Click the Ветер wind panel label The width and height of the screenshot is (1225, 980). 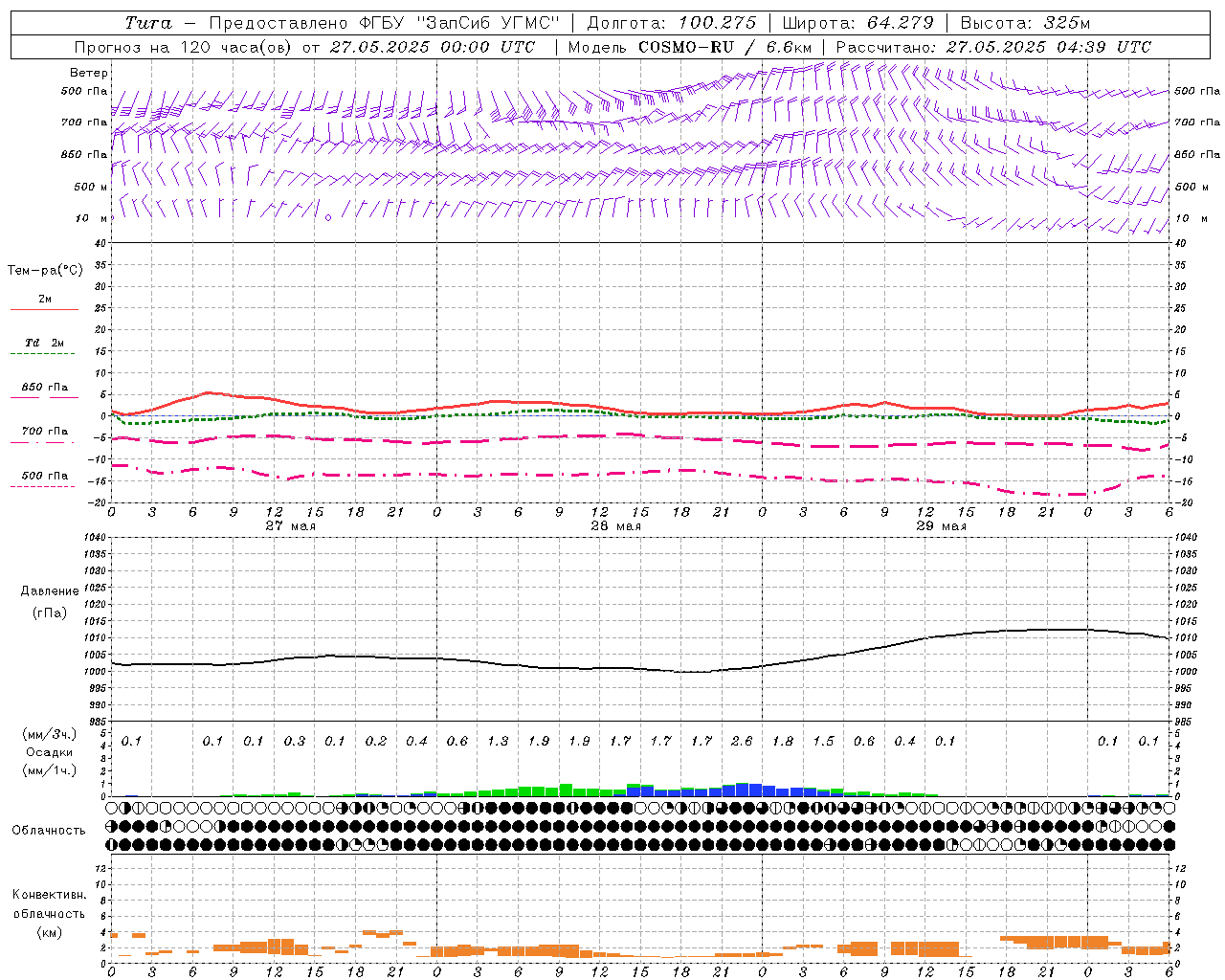pyautogui.click(x=89, y=73)
